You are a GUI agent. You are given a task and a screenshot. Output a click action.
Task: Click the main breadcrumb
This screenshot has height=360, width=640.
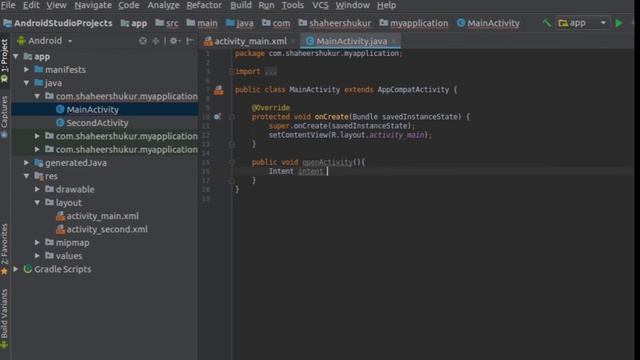click(x=202, y=23)
